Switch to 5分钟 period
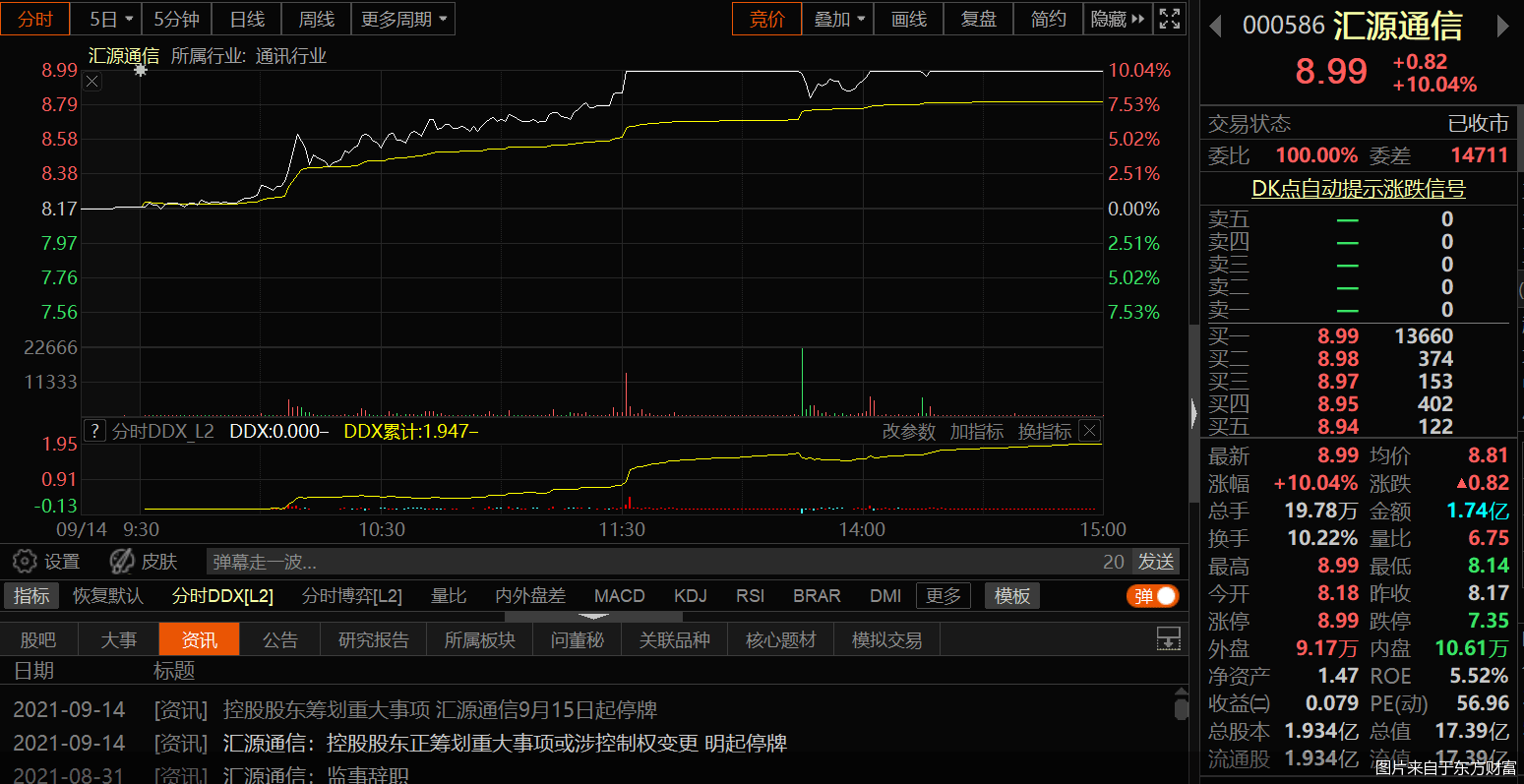This screenshot has width=1524, height=784. [x=176, y=19]
